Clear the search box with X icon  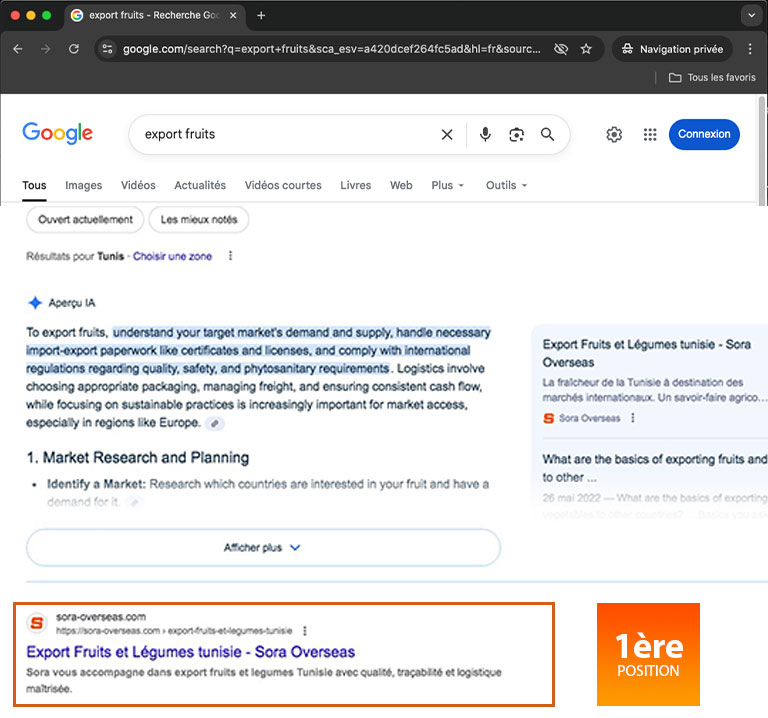(447, 135)
